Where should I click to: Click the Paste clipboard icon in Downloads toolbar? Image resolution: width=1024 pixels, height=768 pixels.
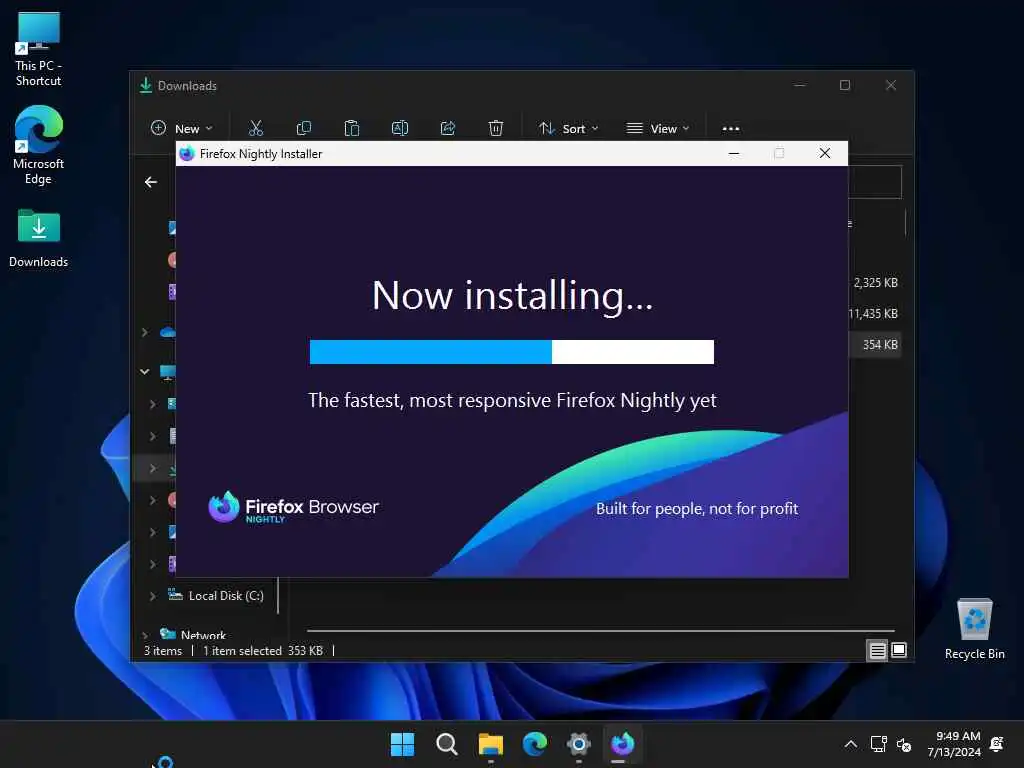pyautogui.click(x=352, y=128)
